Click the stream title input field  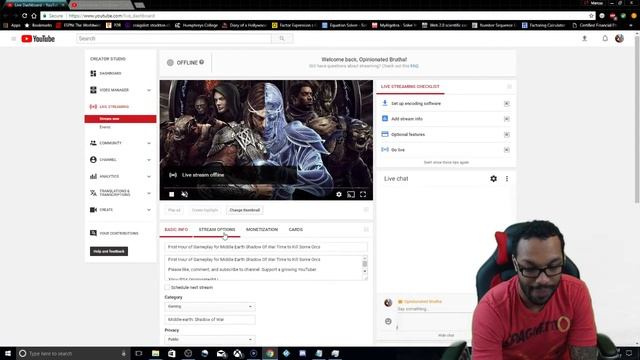click(266, 247)
